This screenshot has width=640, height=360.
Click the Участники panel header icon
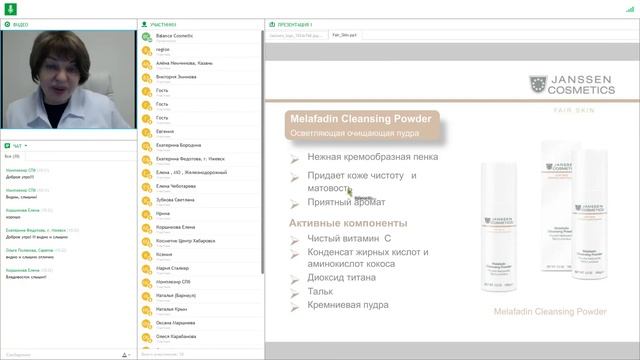(144, 24)
